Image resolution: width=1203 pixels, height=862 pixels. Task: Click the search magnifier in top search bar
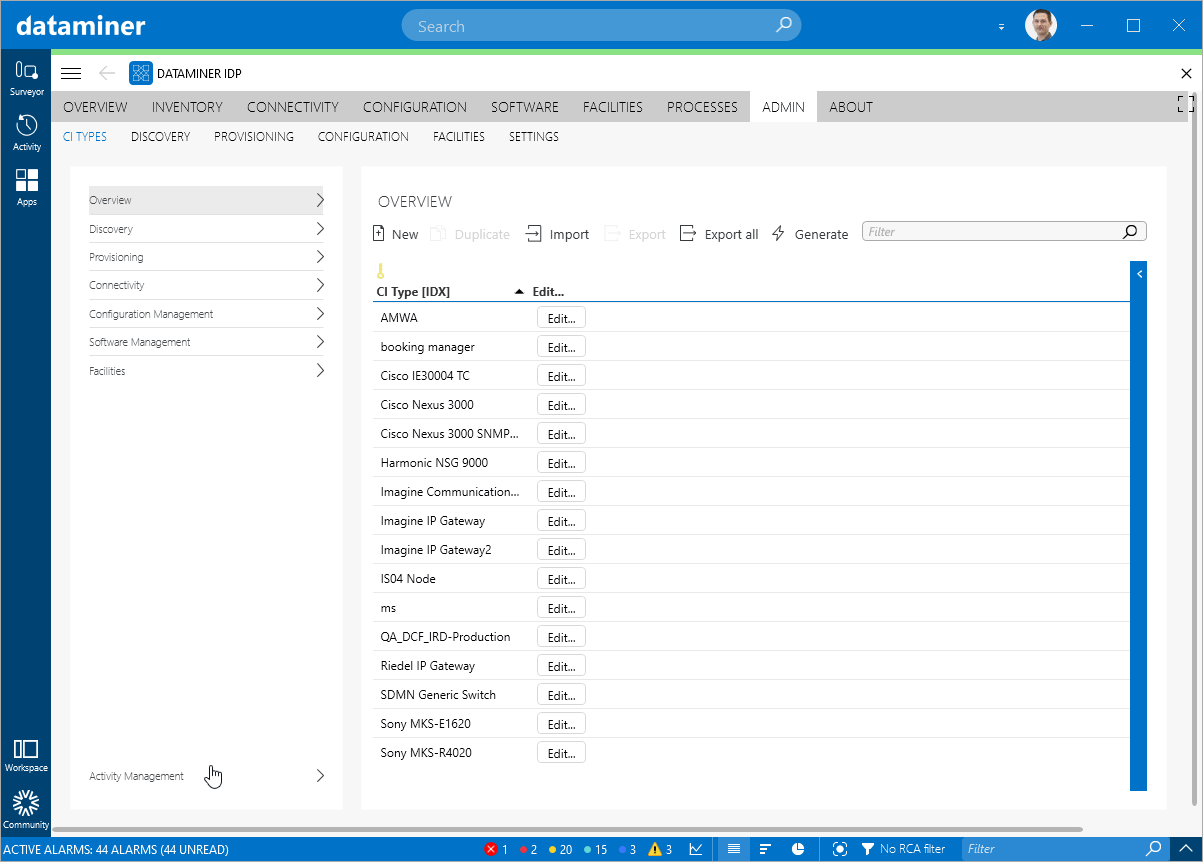point(784,26)
